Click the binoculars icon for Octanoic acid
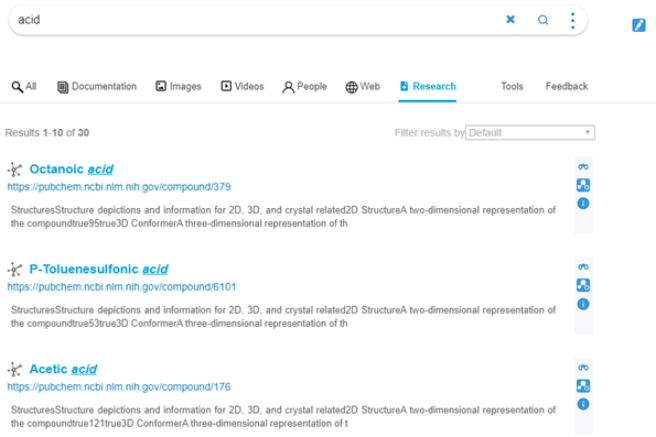The image size is (656, 437). click(x=583, y=167)
